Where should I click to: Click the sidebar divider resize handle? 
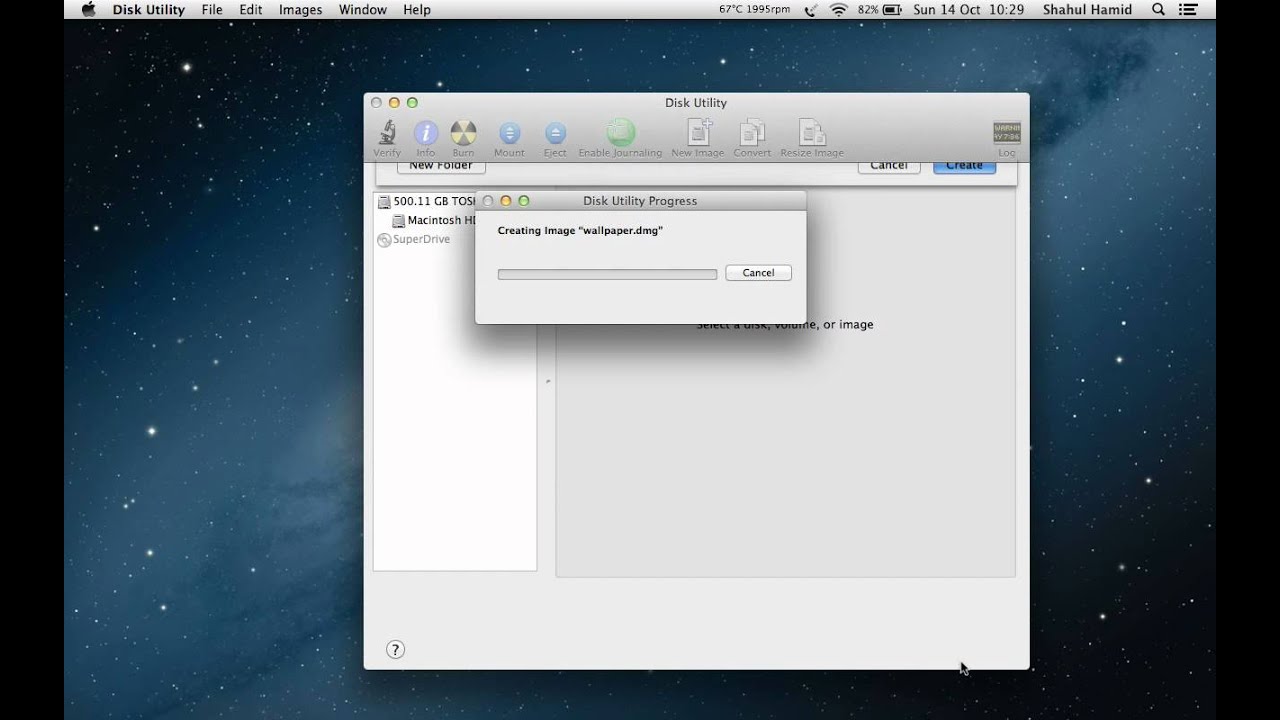(547, 381)
